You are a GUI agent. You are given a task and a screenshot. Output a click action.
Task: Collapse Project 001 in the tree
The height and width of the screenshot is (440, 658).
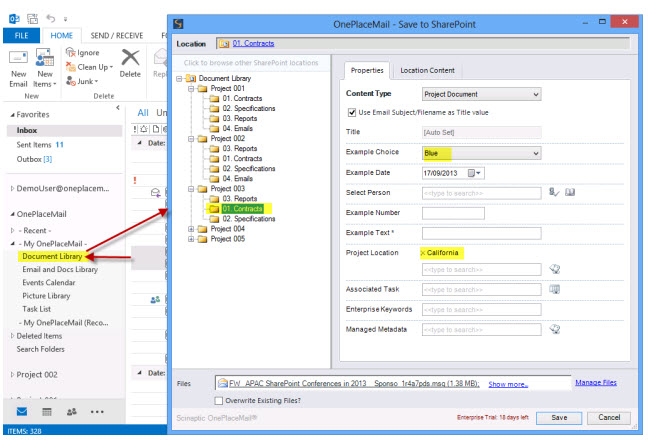(191, 88)
